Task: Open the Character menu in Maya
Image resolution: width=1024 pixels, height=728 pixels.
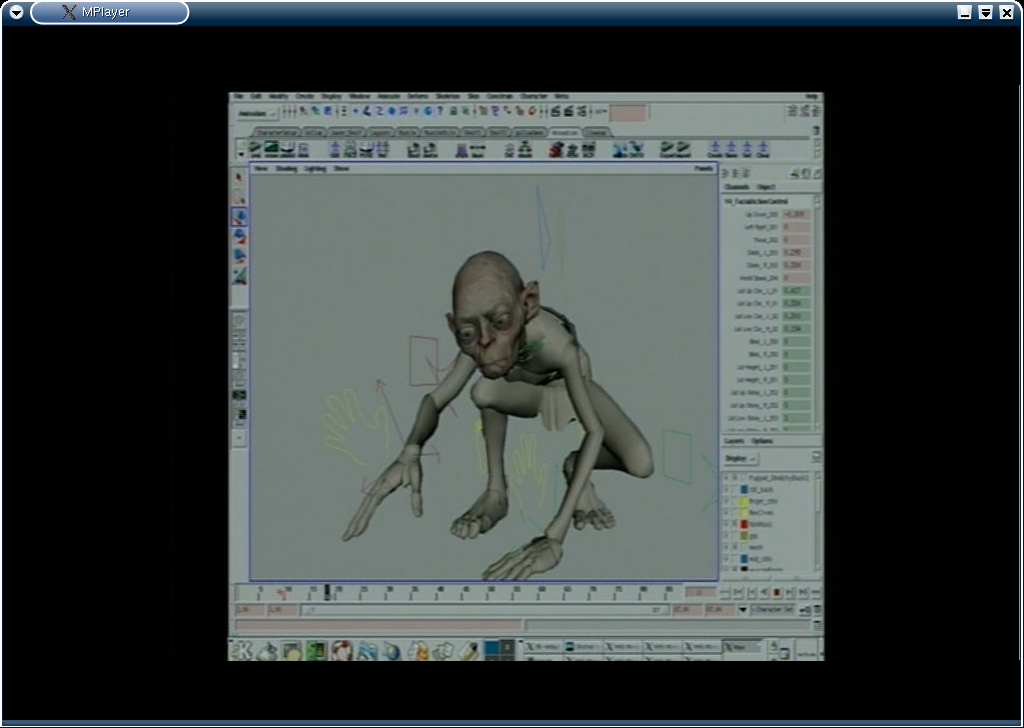Action: (x=534, y=97)
